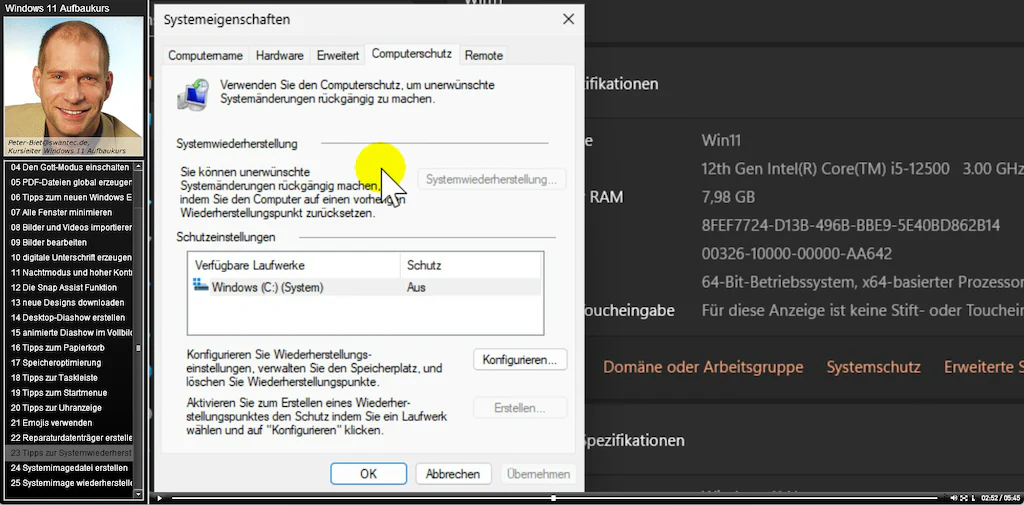Viewport: 1024px width, 505px height.
Task: Click the Übernehmen button
Action: pyautogui.click(x=539, y=474)
